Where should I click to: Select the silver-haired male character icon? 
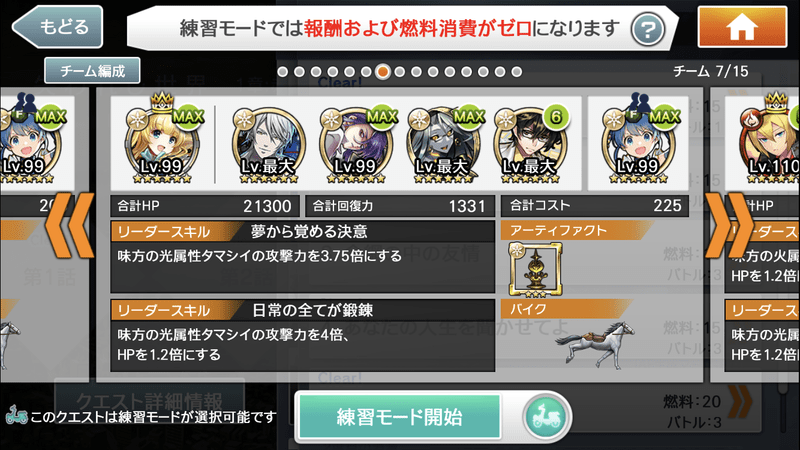click(x=269, y=143)
